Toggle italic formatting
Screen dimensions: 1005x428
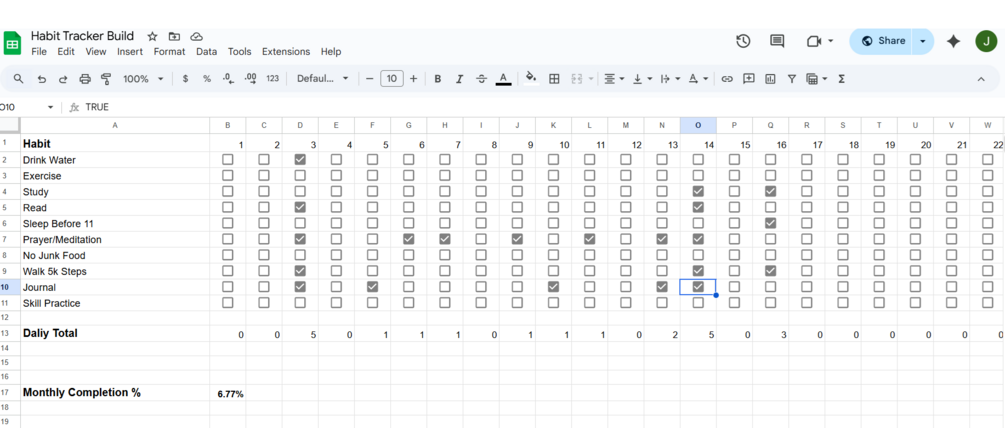click(459, 79)
